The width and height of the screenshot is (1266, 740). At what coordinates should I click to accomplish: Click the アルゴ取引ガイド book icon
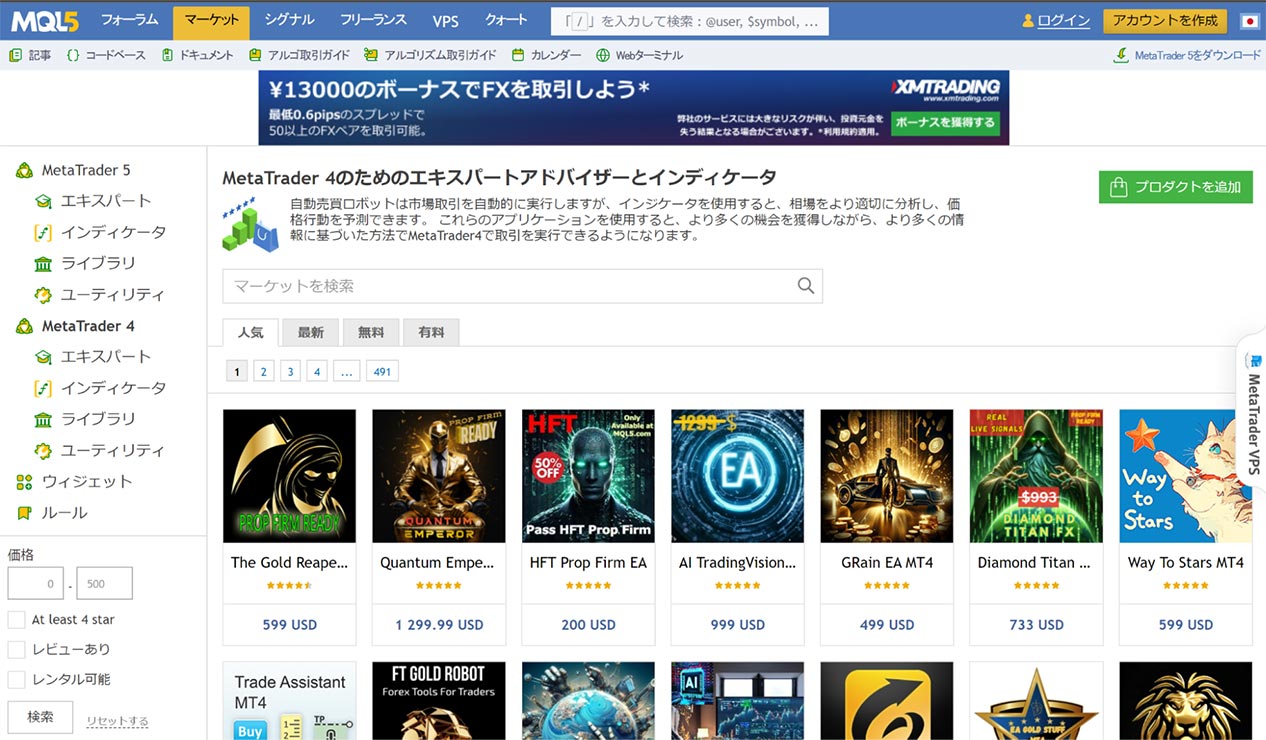point(256,55)
